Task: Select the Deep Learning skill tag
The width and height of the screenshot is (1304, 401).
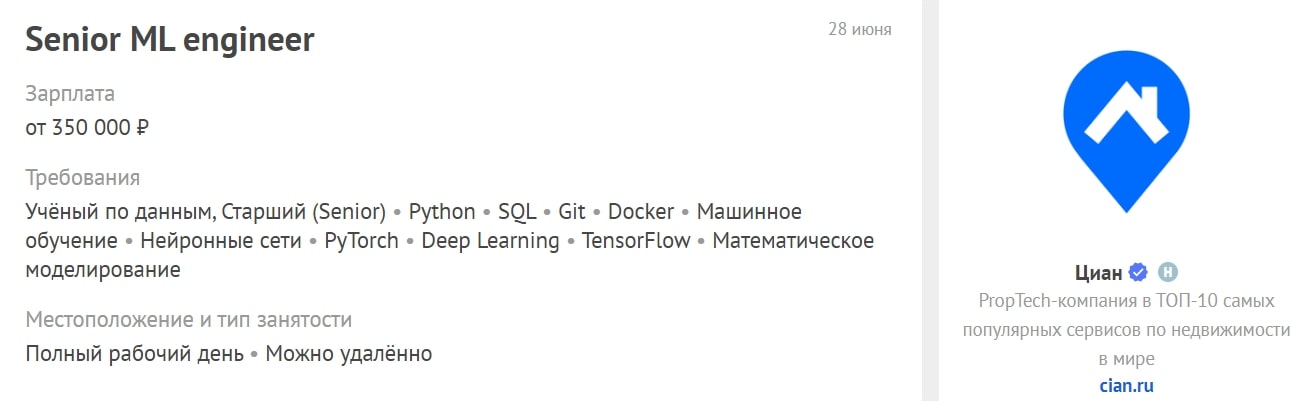Action: (490, 241)
